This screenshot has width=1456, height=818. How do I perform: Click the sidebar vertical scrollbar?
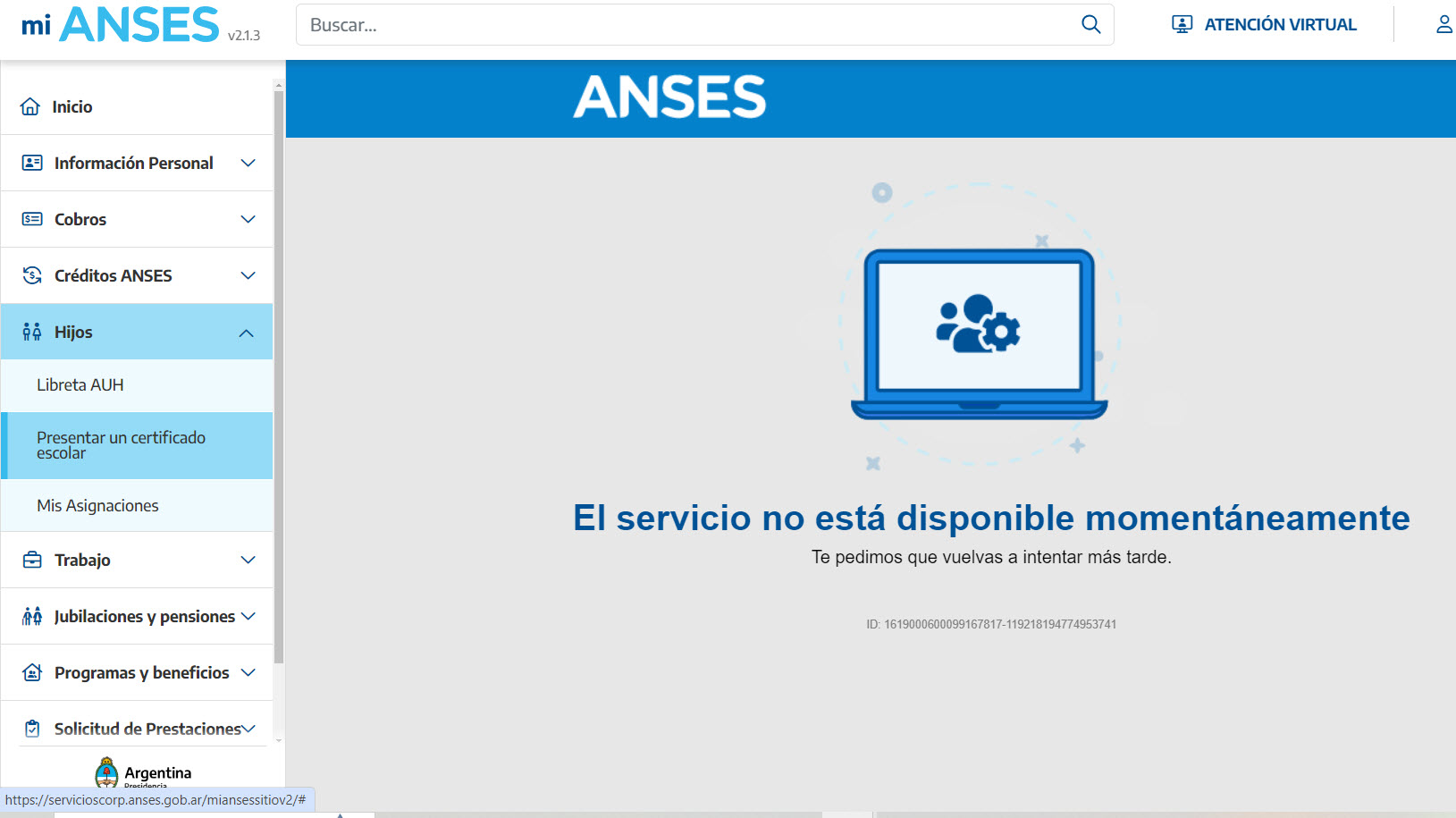pos(279,376)
